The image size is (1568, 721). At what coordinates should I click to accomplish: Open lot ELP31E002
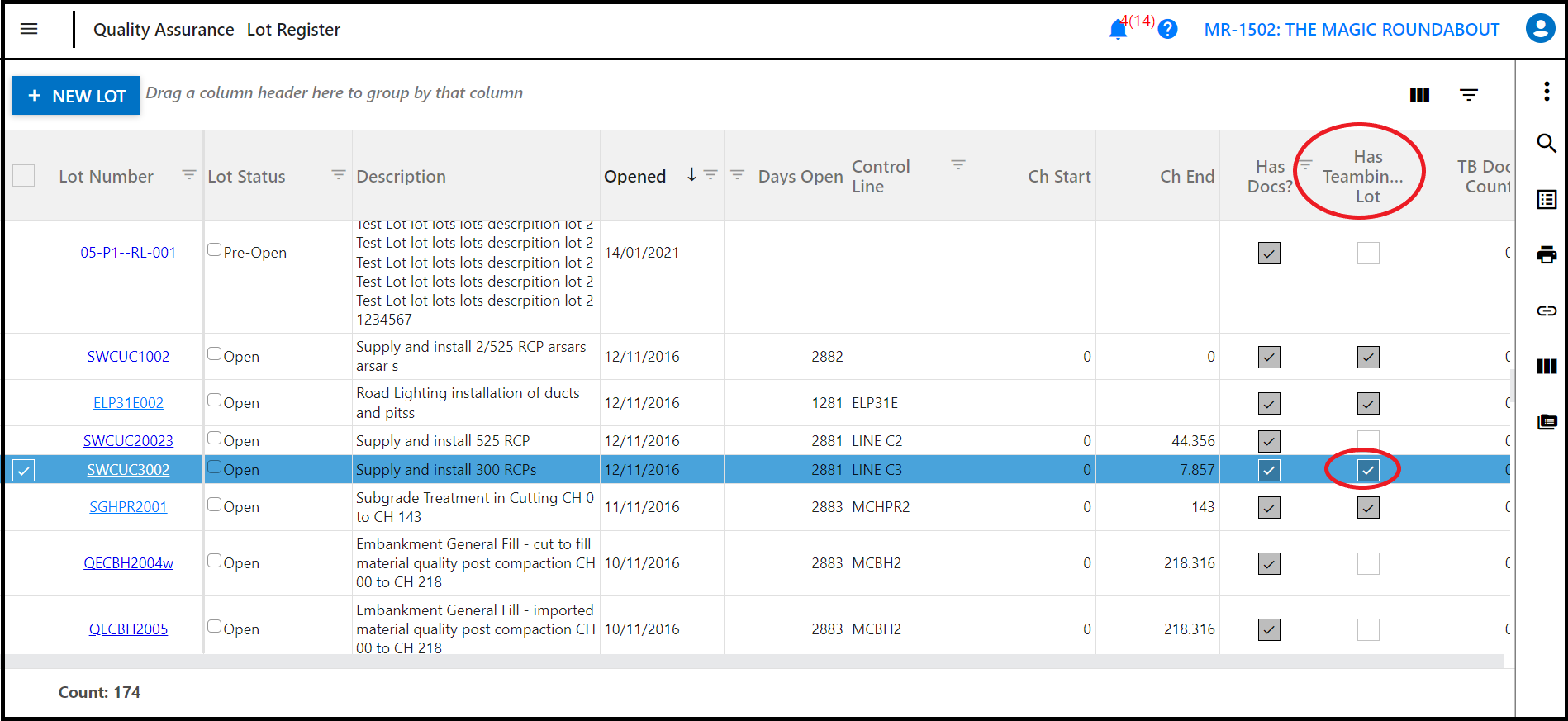128,403
